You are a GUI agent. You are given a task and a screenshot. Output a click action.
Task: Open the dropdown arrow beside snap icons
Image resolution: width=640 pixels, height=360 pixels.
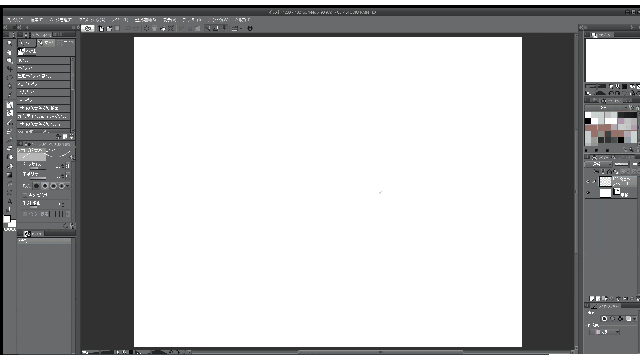[241, 28]
